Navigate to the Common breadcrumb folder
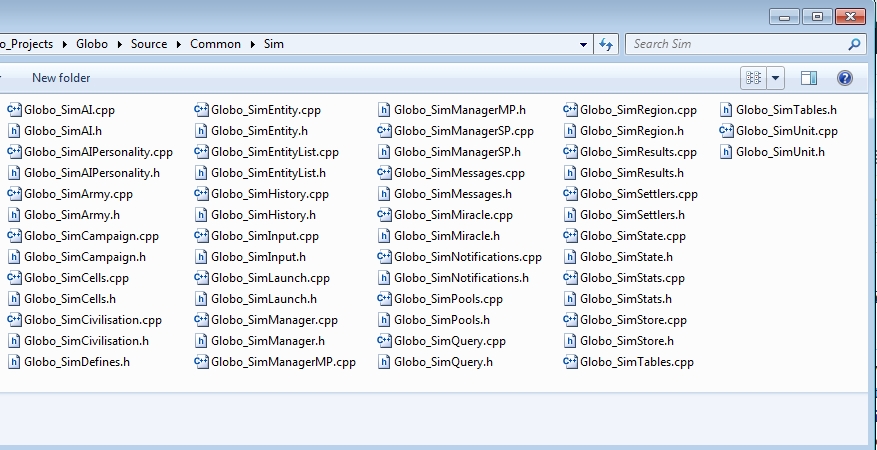The height and width of the screenshot is (450, 877). [x=215, y=44]
